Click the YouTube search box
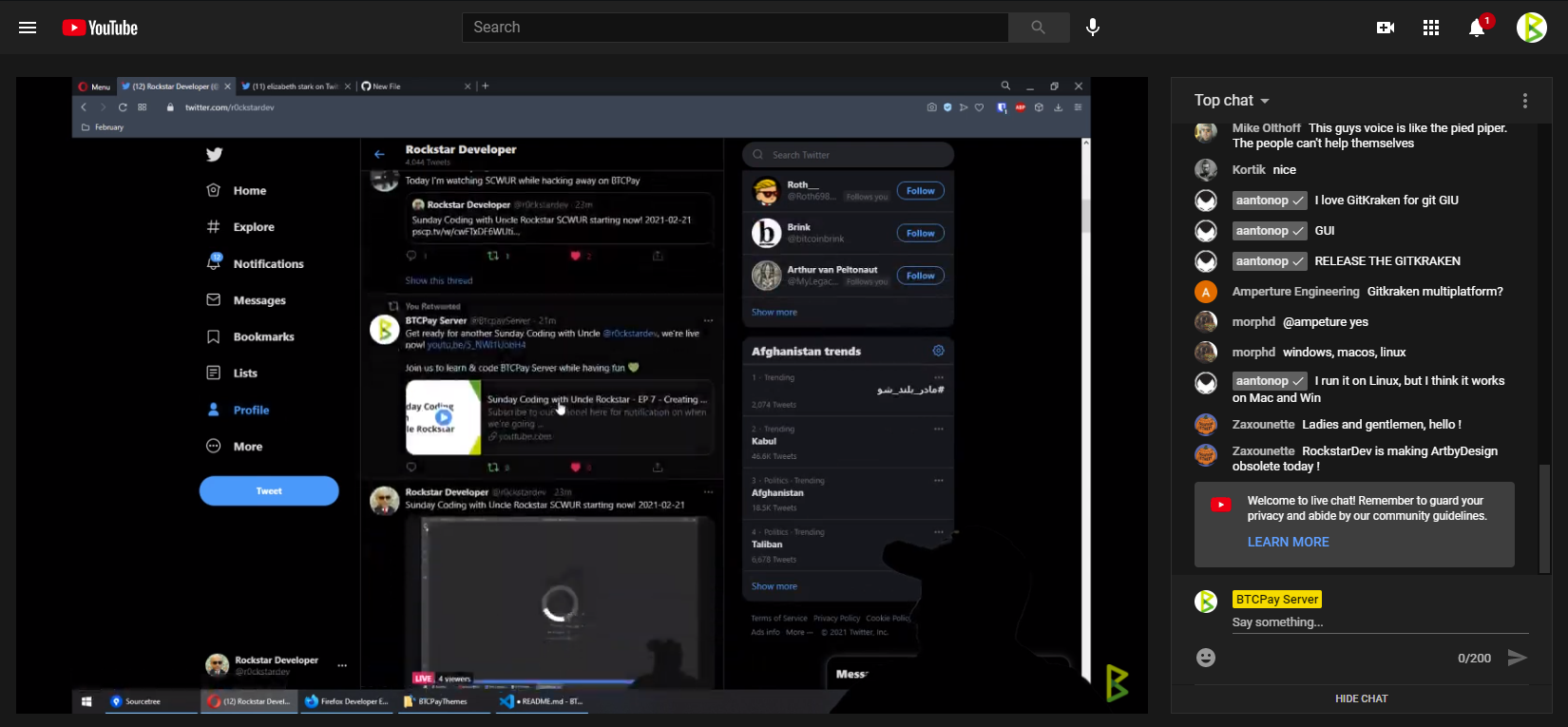This screenshot has height=727, width=1568. pyautogui.click(x=735, y=28)
